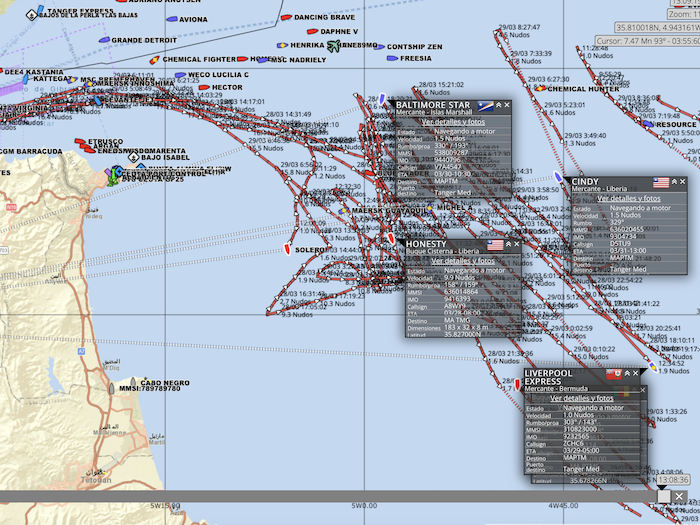Viewport: 700px width, 525px height.
Task: Select the AVIONA ship marker
Action: tap(171, 19)
